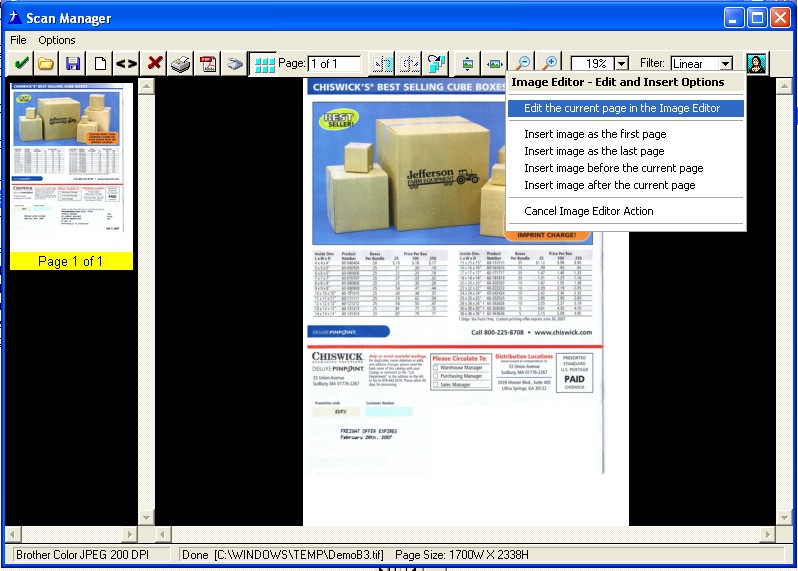
Task: Toggle the thumbnail grid view icon
Action: (x=264, y=64)
